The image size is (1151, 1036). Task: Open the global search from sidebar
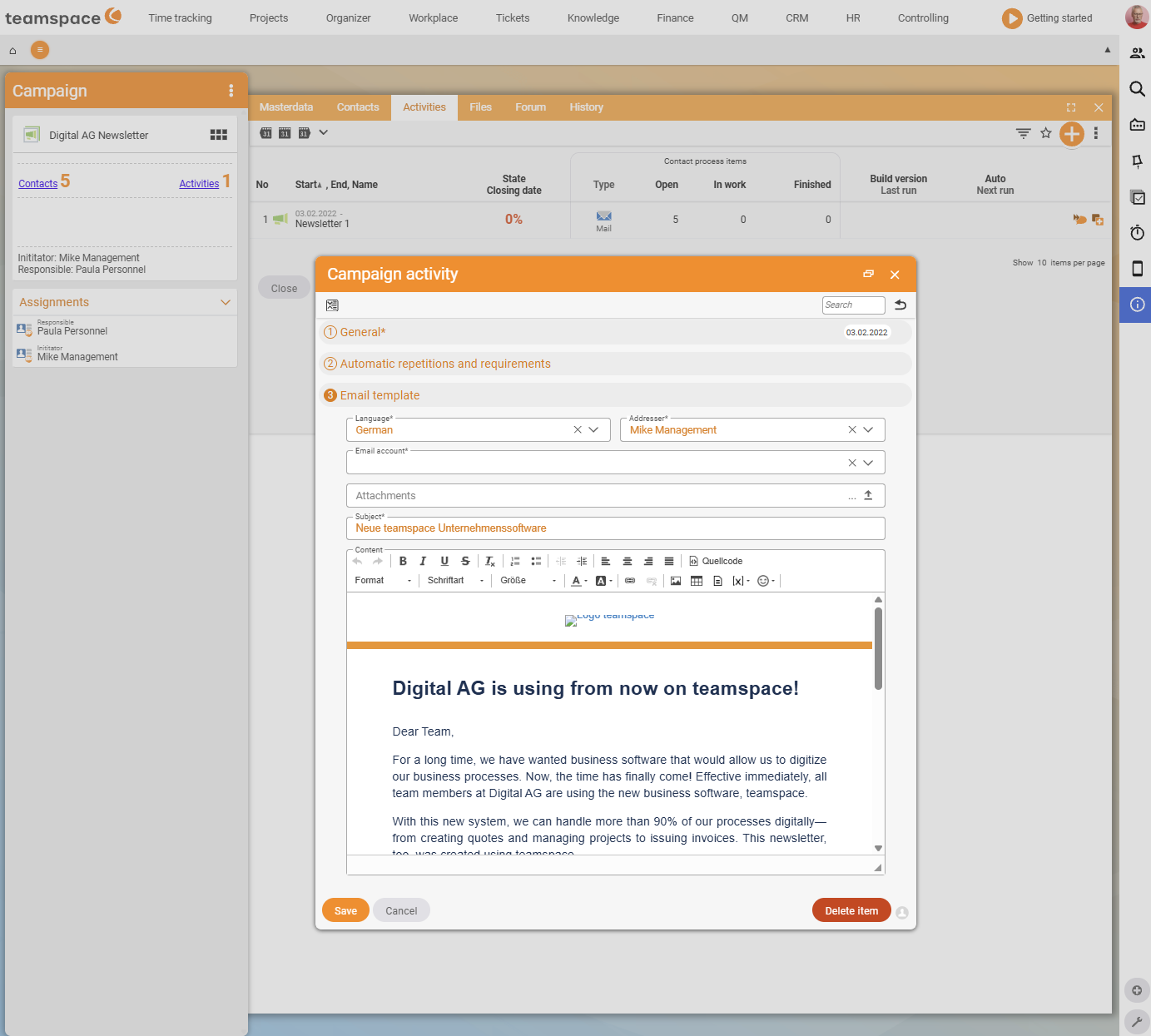(1137, 89)
